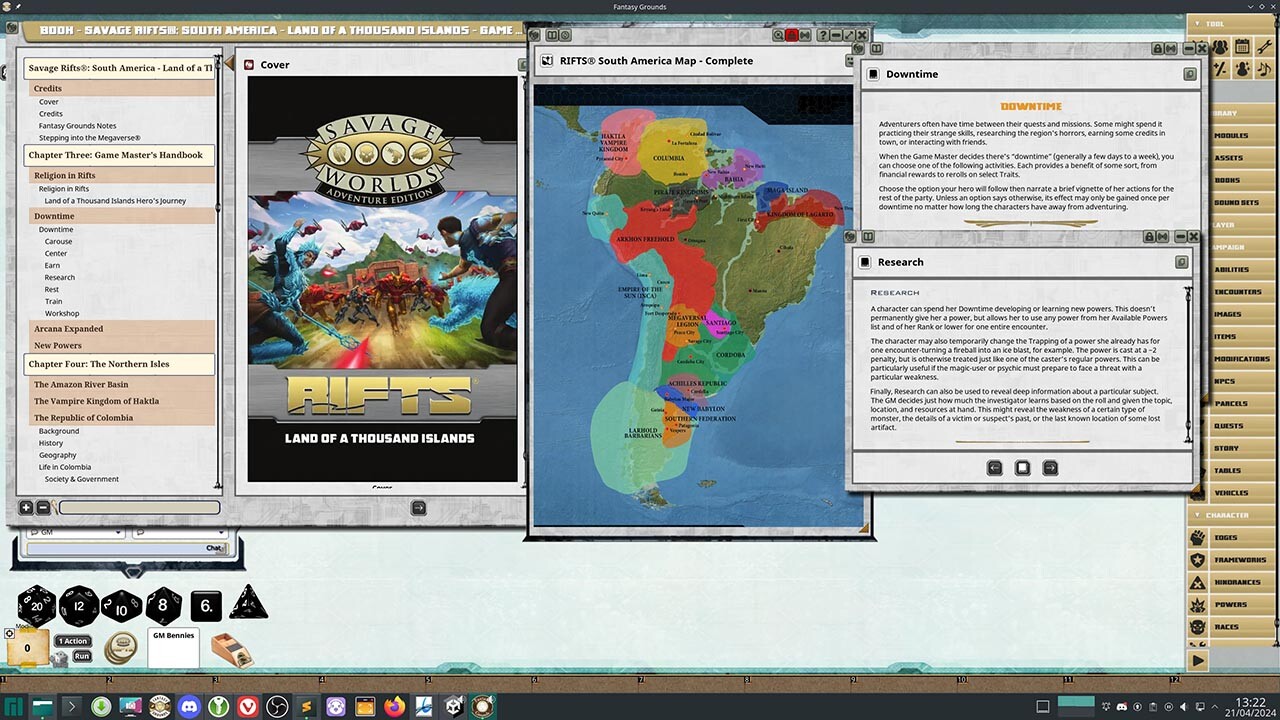Toggle the red lock on the map window

point(791,36)
